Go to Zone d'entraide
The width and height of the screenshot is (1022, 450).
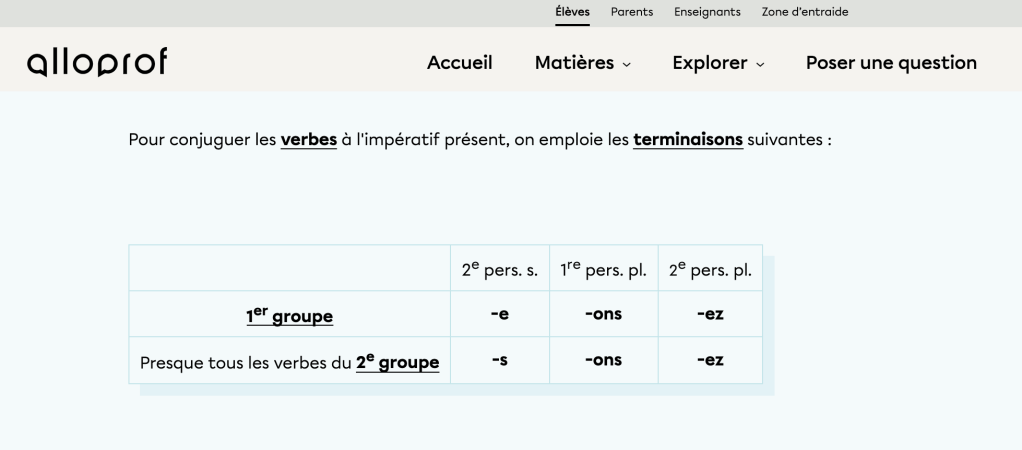click(805, 12)
